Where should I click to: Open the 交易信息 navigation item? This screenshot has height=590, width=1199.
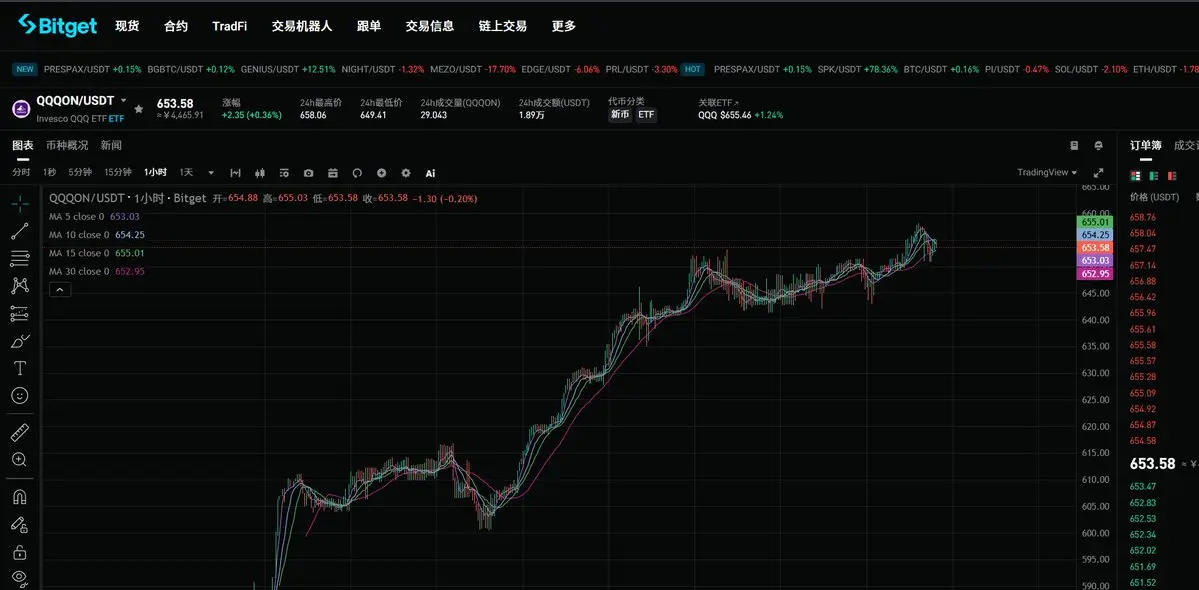(430, 26)
